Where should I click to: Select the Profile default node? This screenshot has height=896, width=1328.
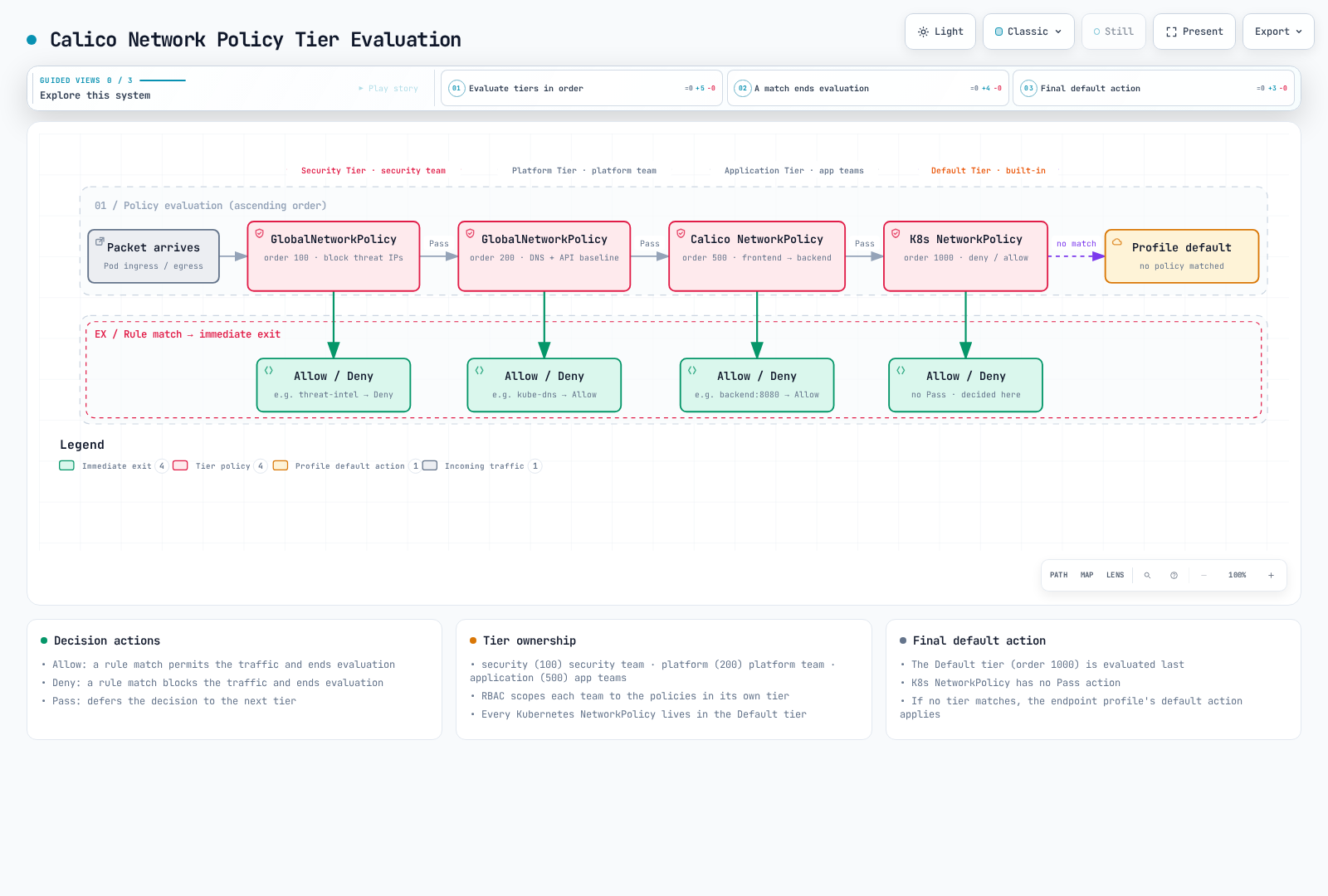pyautogui.click(x=1182, y=256)
